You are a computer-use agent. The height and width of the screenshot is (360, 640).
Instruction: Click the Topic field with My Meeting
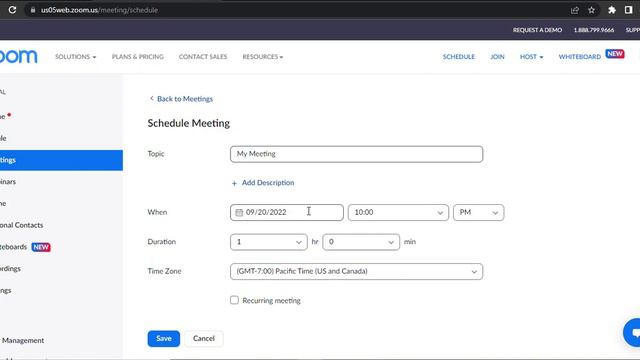(x=356, y=154)
